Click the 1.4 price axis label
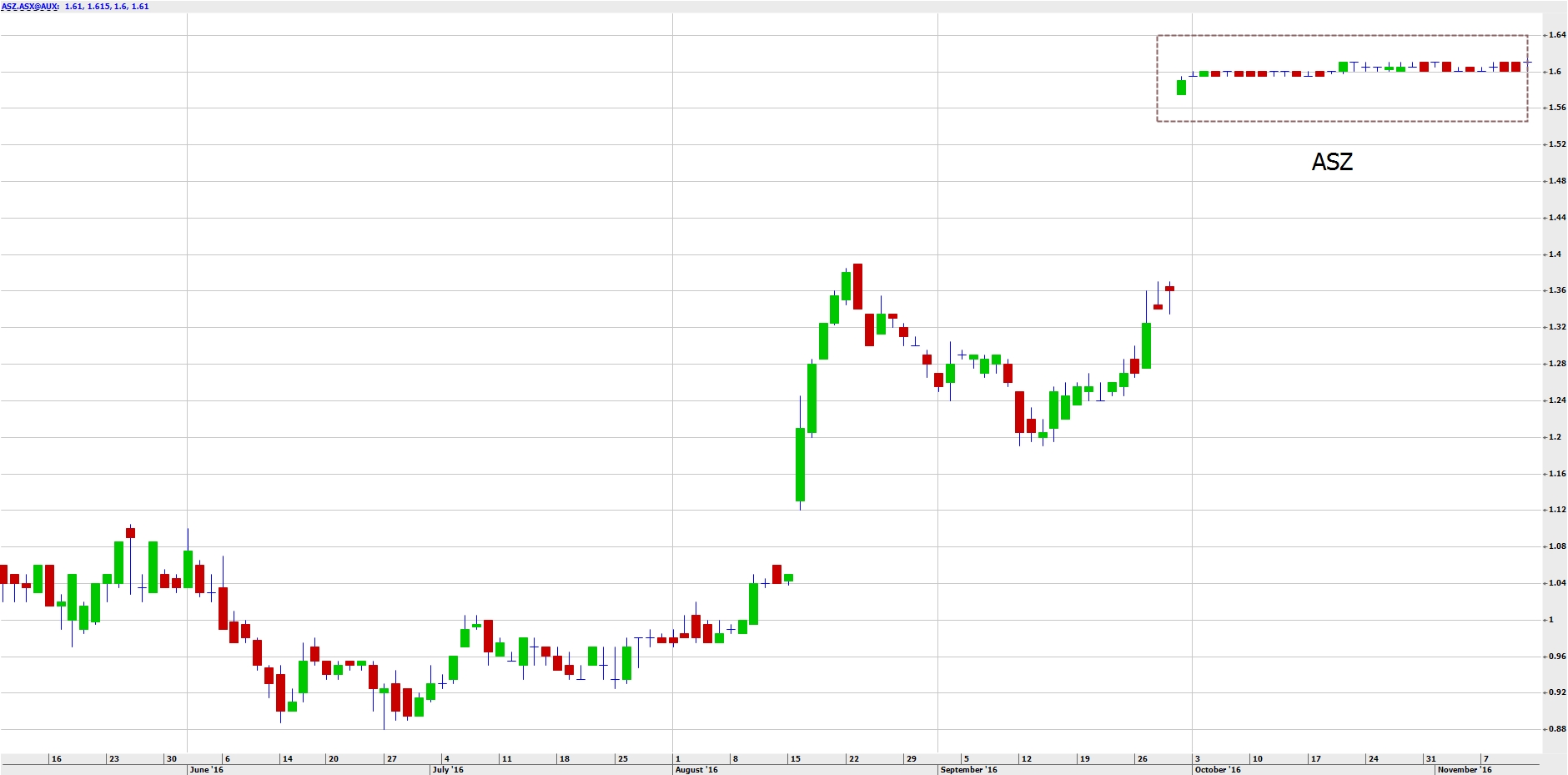 [1555, 254]
